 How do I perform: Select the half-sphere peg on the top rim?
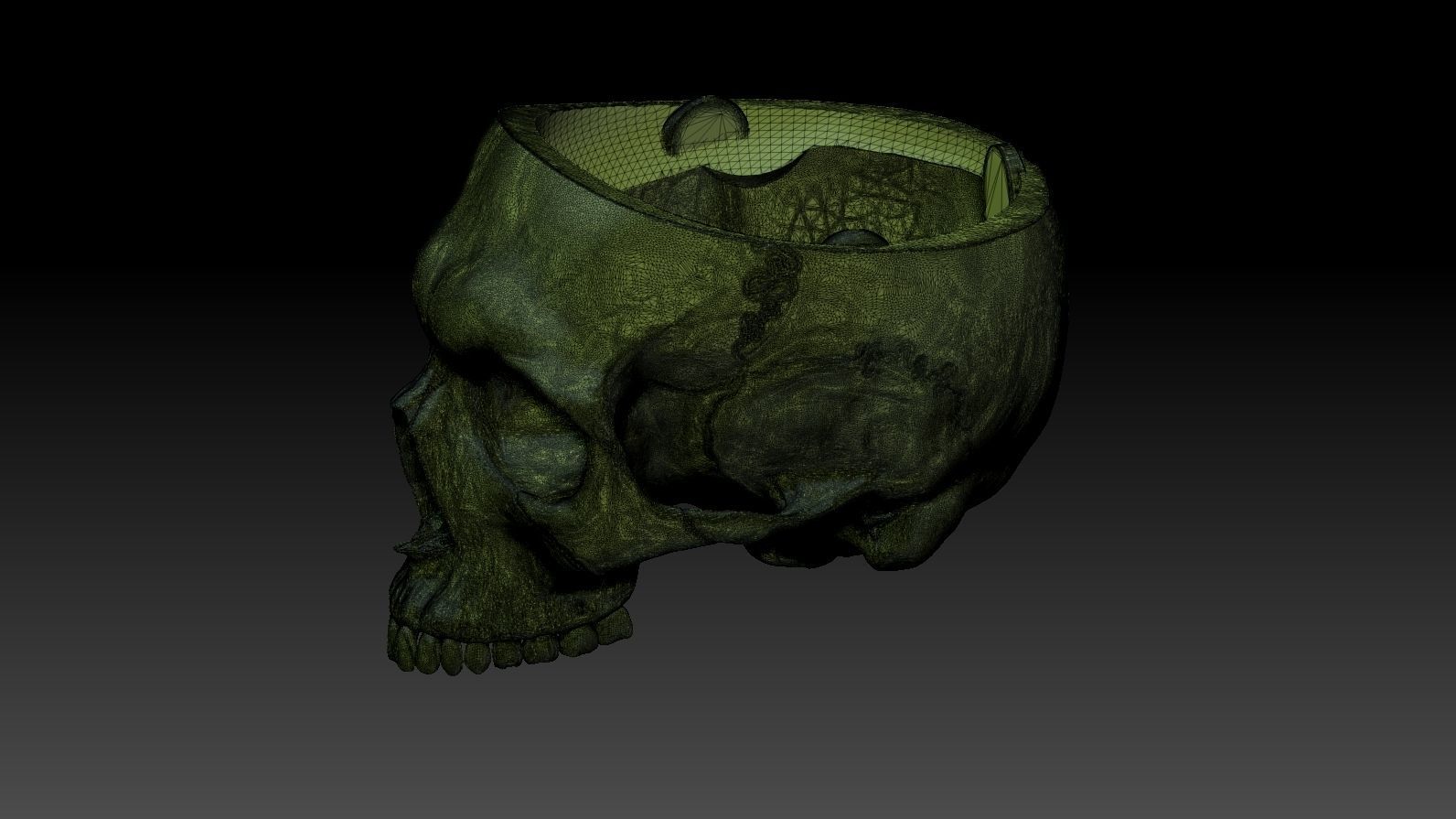[704, 124]
